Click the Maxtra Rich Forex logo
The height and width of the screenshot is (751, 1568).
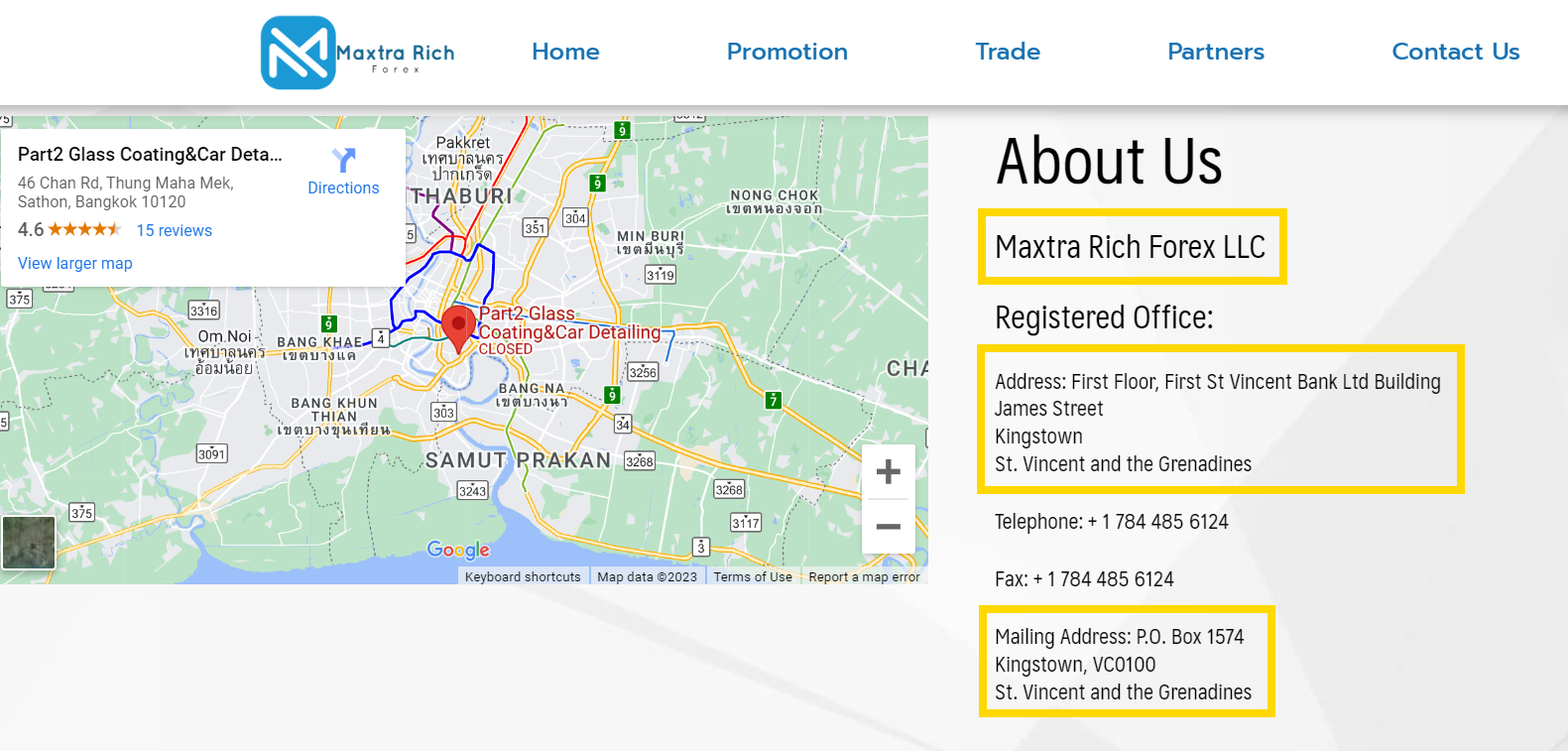point(358,53)
